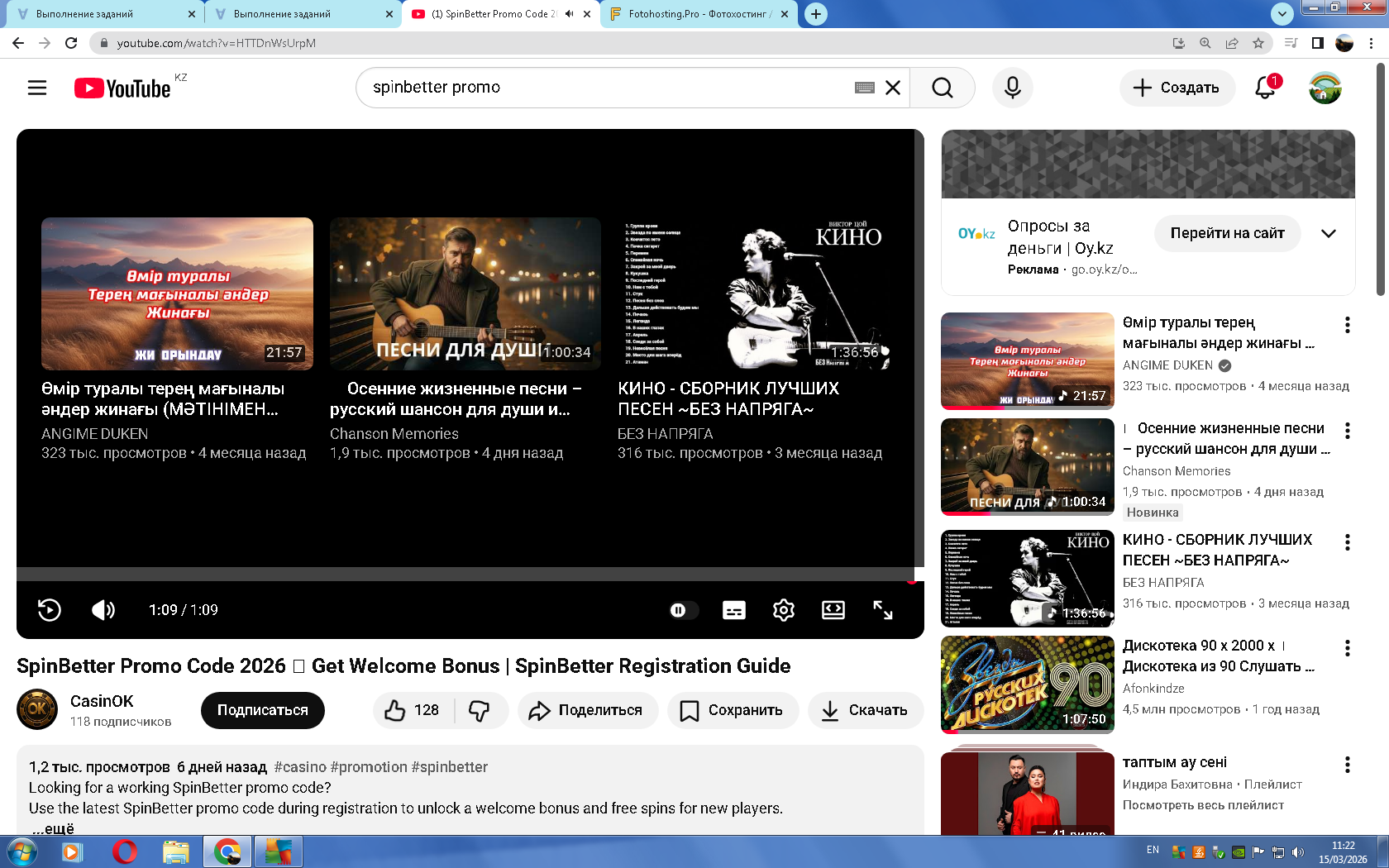Open the browser side panel
Viewport: 1389px width, 868px height.
(1318, 43)
